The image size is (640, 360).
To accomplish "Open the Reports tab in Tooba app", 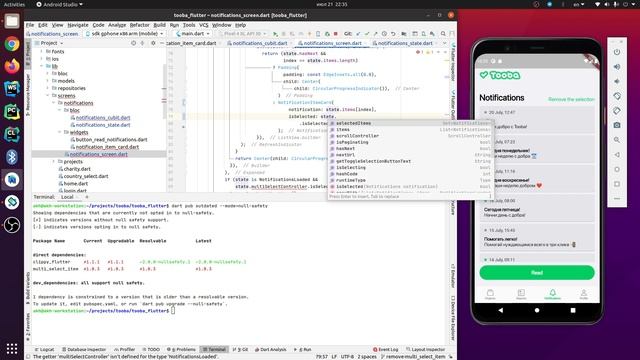I will click(x=521, y=294).
